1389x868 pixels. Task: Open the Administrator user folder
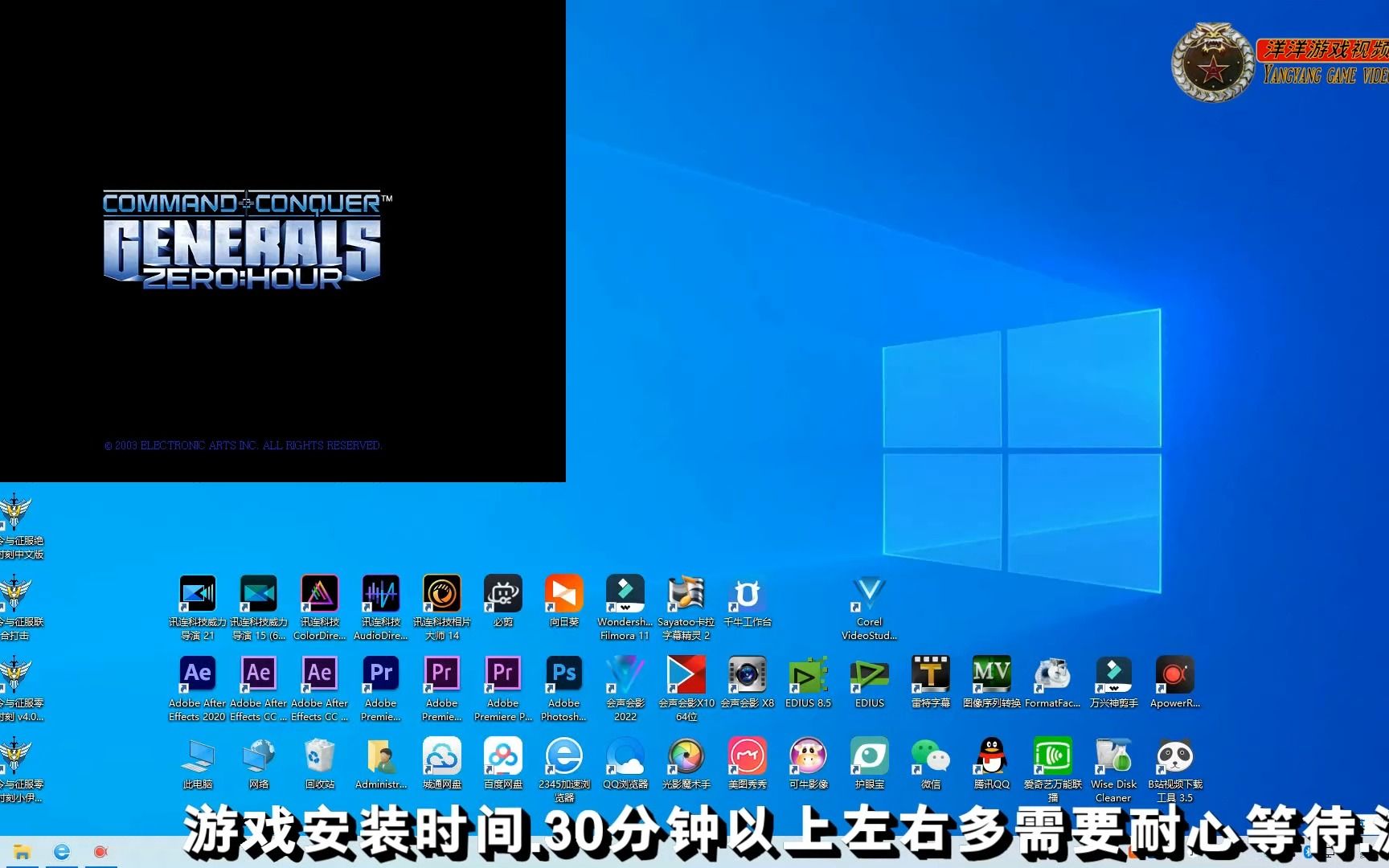click(x=381, y=764)
